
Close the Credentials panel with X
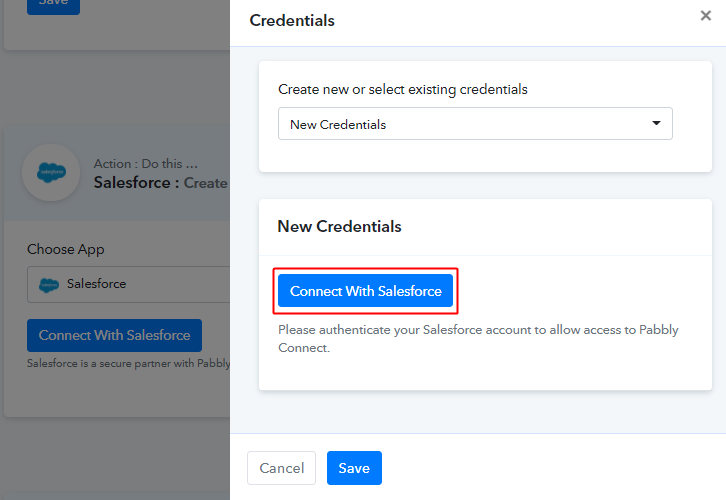coord(706,16)
